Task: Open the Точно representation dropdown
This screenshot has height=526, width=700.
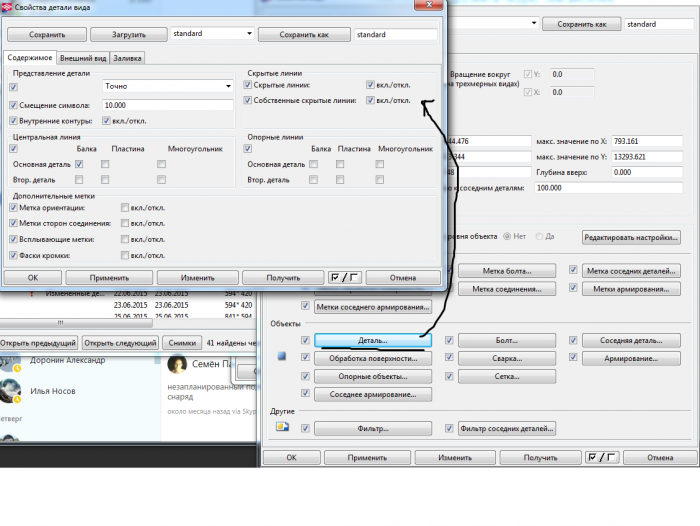Action: tap(168, 86)
